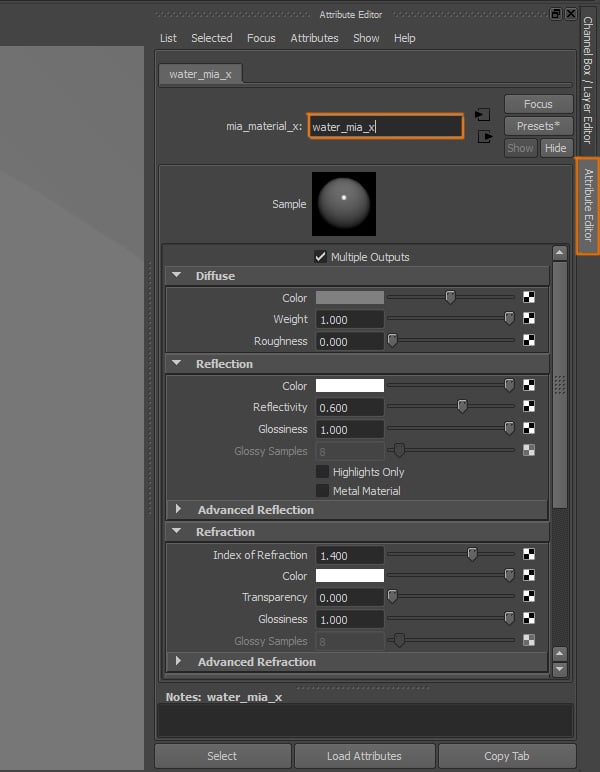This screenshot has width=600, height=772.
Task: Click the map icon beside Index of Refraction
Action: coord(529,555)
